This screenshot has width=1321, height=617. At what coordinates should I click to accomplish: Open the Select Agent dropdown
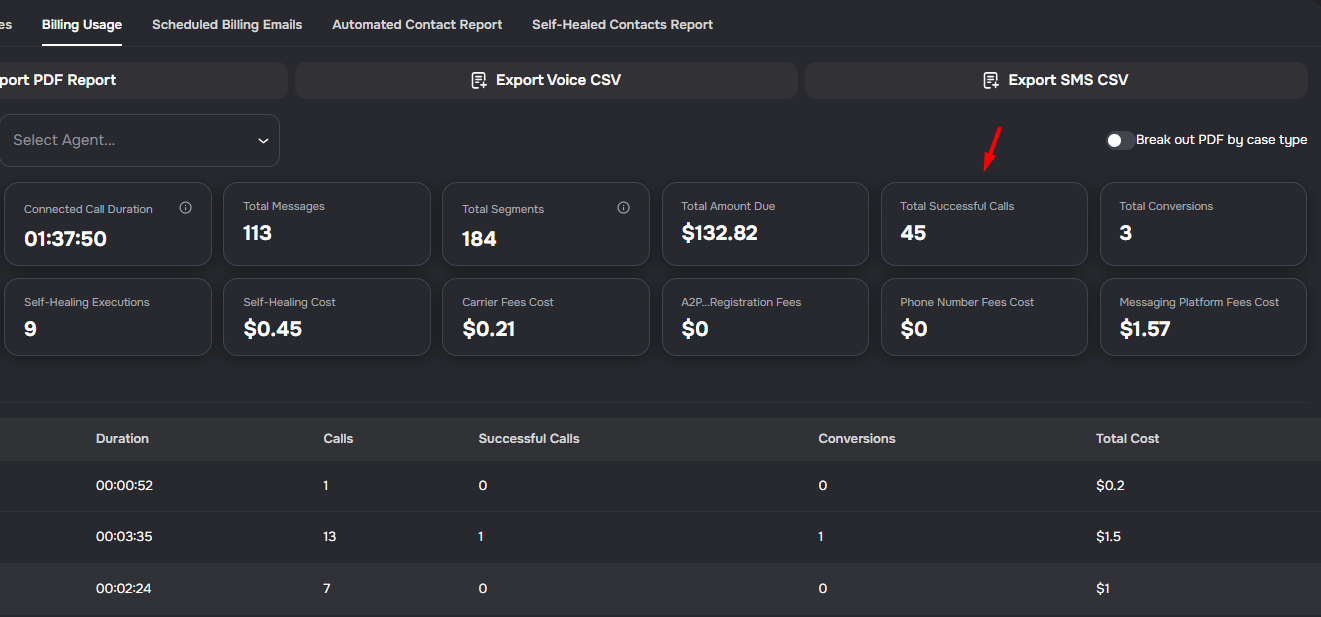(x=130, y=140)
